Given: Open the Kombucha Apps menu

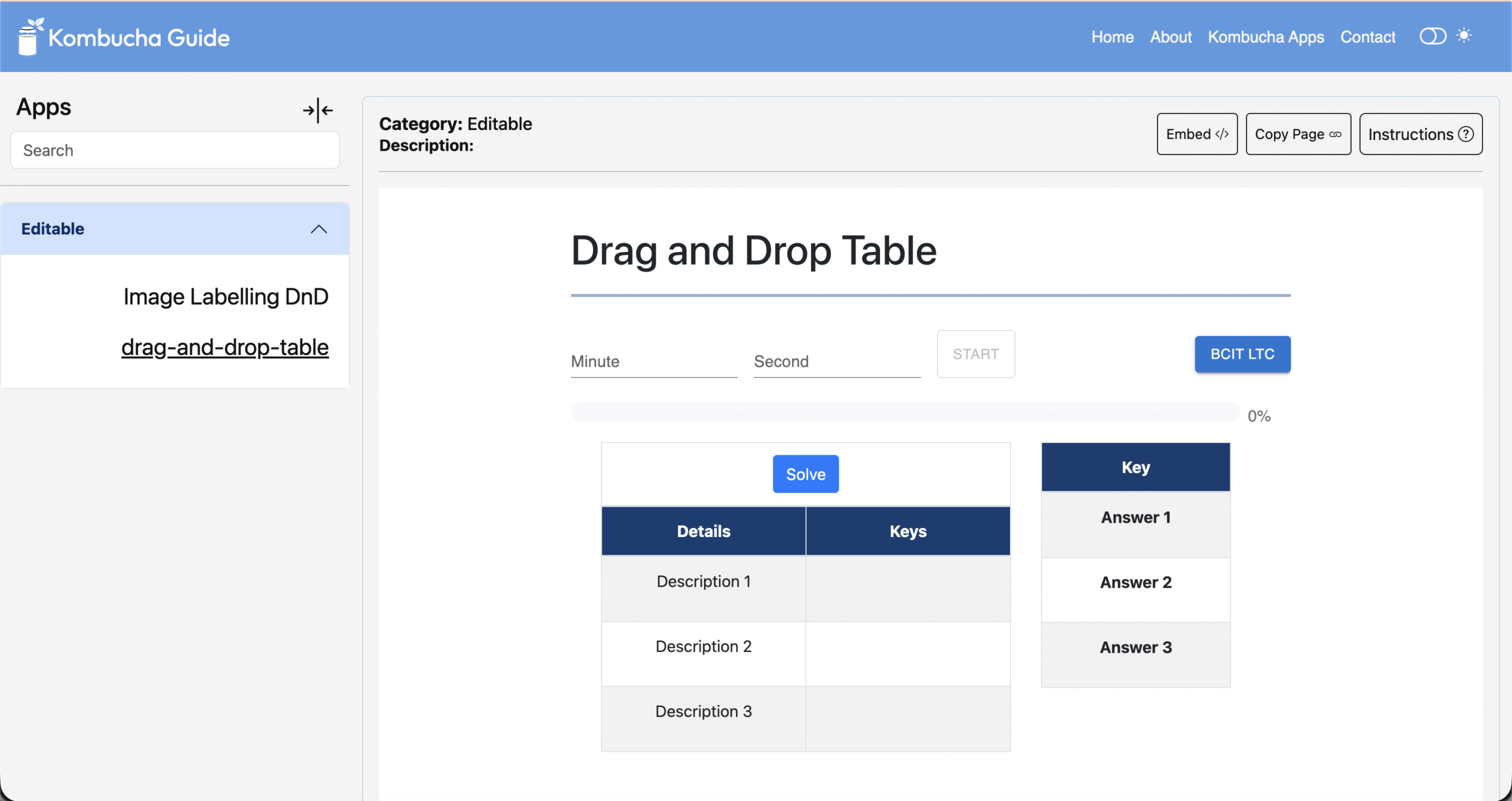Looking at the screenshot, I should 1266,37.
